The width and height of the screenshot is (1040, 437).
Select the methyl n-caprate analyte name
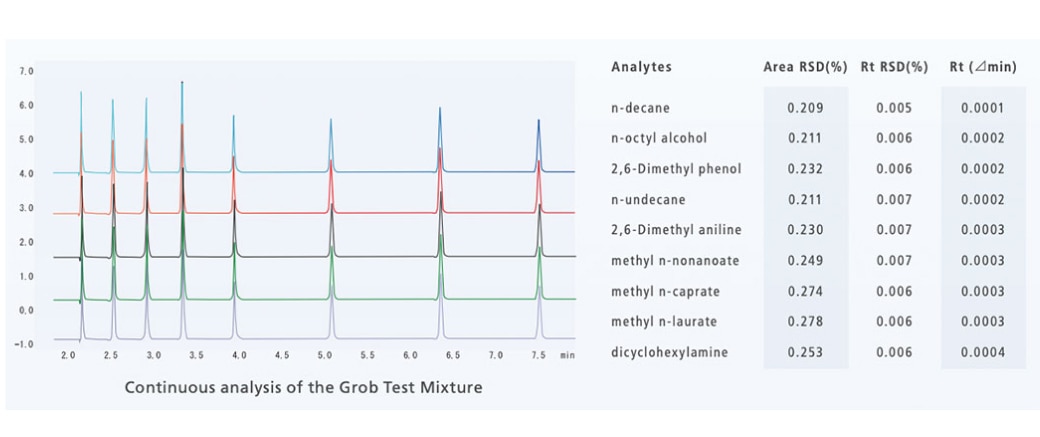pyautogui.click(x=665, y=291)
